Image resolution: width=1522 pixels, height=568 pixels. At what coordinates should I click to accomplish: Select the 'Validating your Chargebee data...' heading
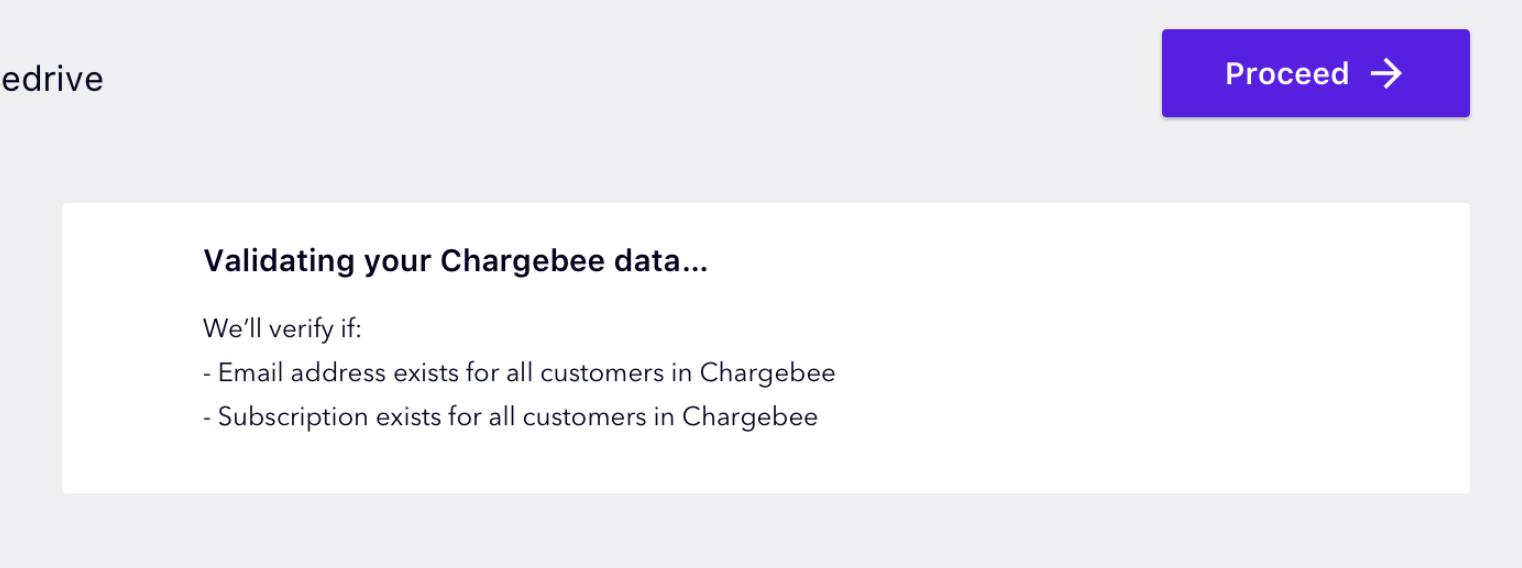click(x=455, y=261)
